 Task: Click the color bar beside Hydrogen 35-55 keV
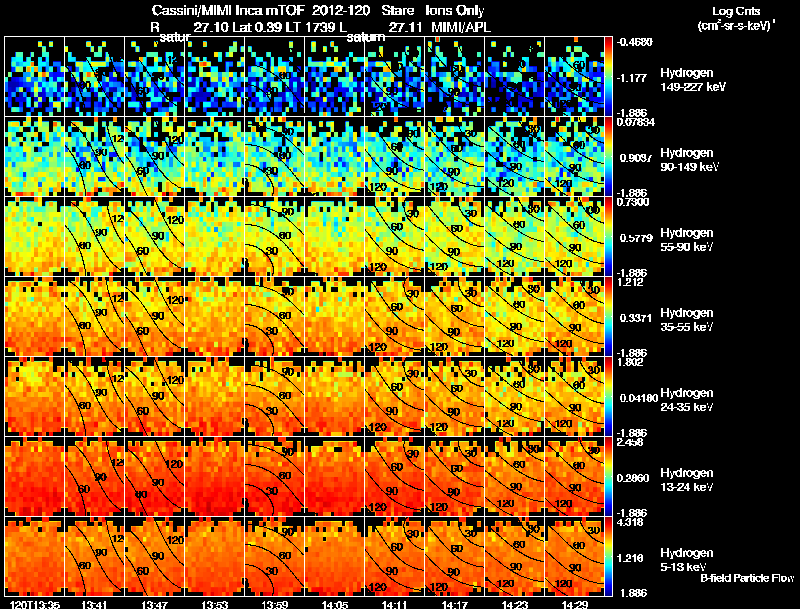[x=609, y=316]
